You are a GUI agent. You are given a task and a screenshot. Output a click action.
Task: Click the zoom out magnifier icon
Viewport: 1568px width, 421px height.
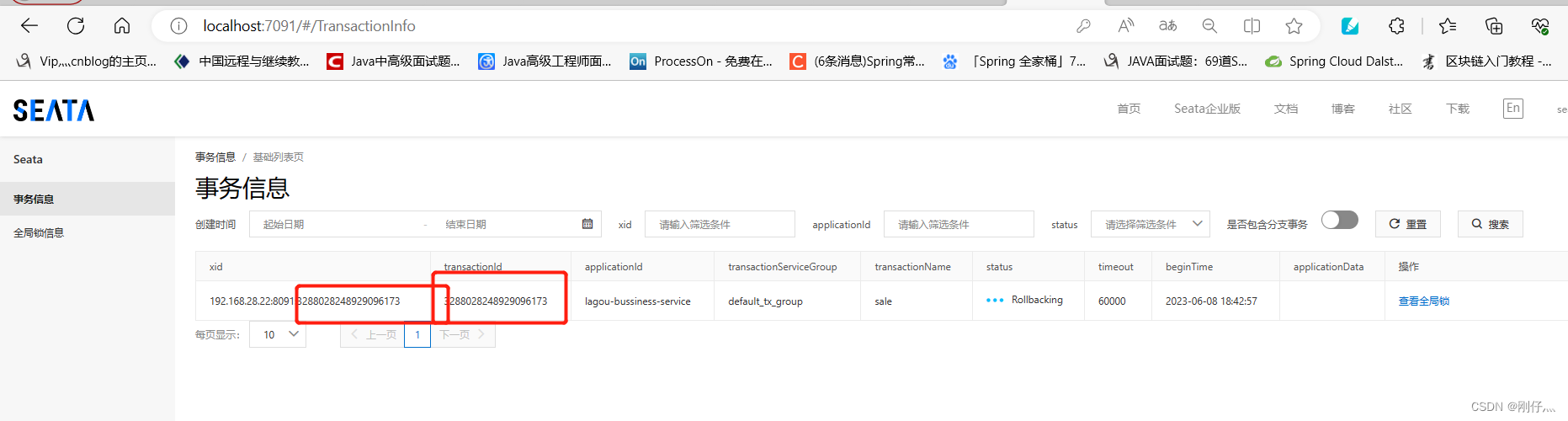(x=1209, y=26)
